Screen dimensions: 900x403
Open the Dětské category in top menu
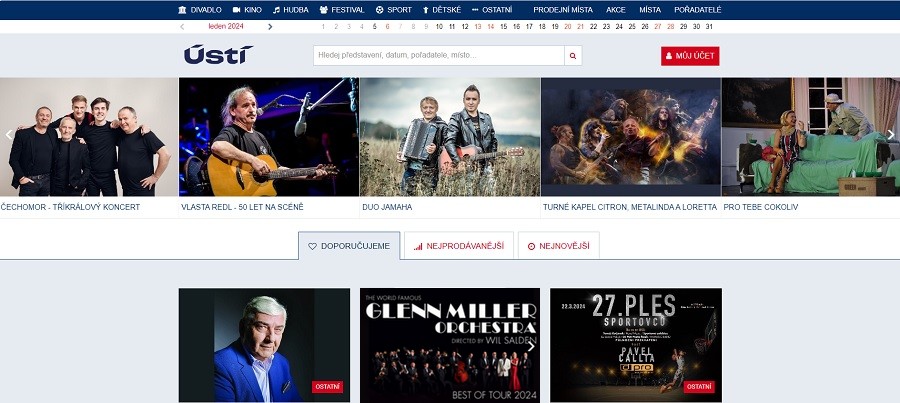point(442,10)
